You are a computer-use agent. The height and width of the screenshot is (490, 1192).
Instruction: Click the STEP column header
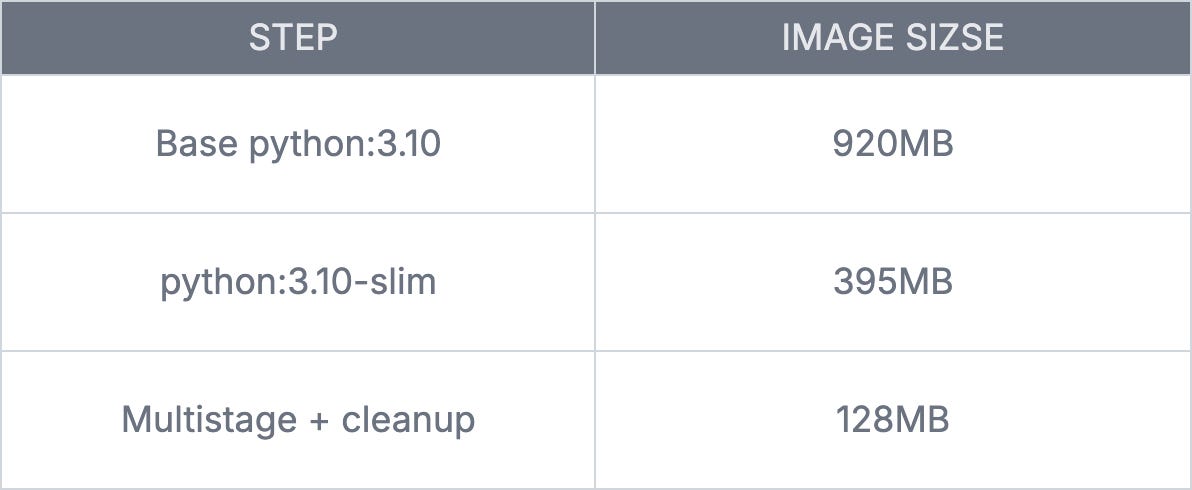pos(293,38)
